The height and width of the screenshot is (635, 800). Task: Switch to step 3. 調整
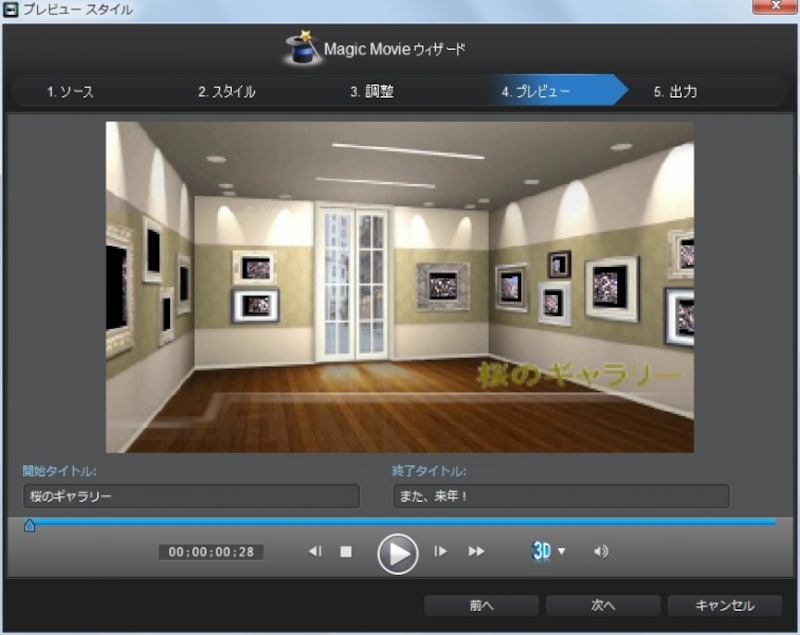pyautogui.click(x=372, y=92)
